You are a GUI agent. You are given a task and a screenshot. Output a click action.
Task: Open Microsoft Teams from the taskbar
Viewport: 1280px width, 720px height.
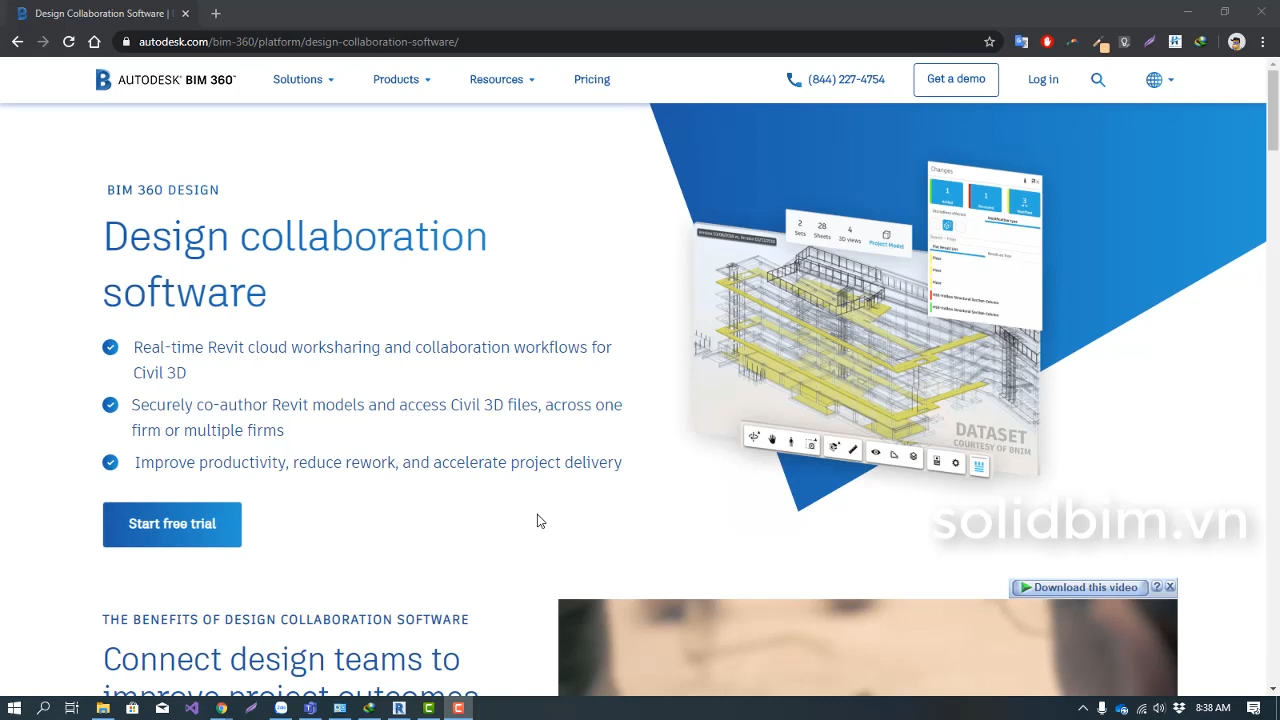click(x=310, y=708)
